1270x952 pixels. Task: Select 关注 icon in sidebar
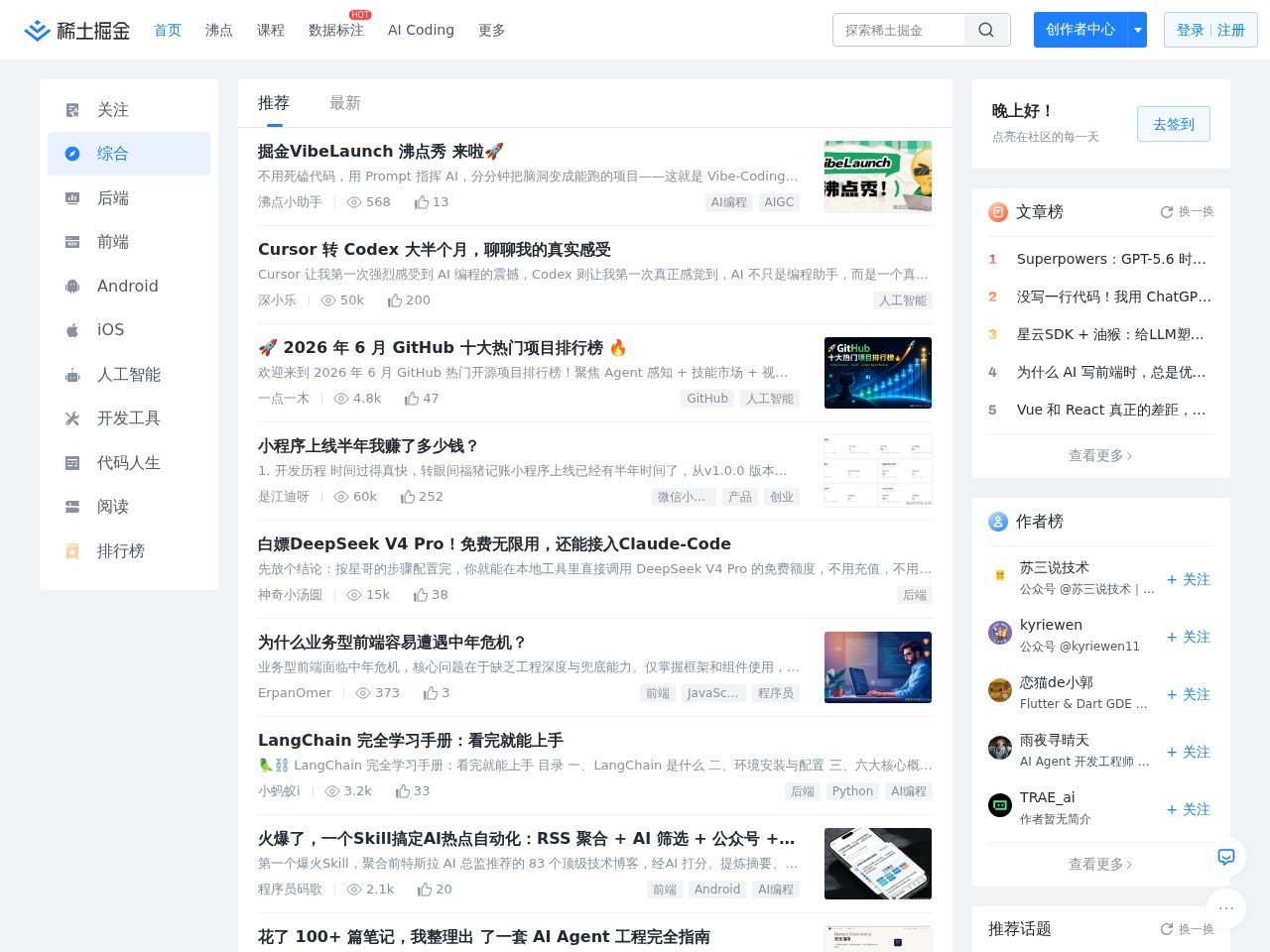click(x=72, y=110)
